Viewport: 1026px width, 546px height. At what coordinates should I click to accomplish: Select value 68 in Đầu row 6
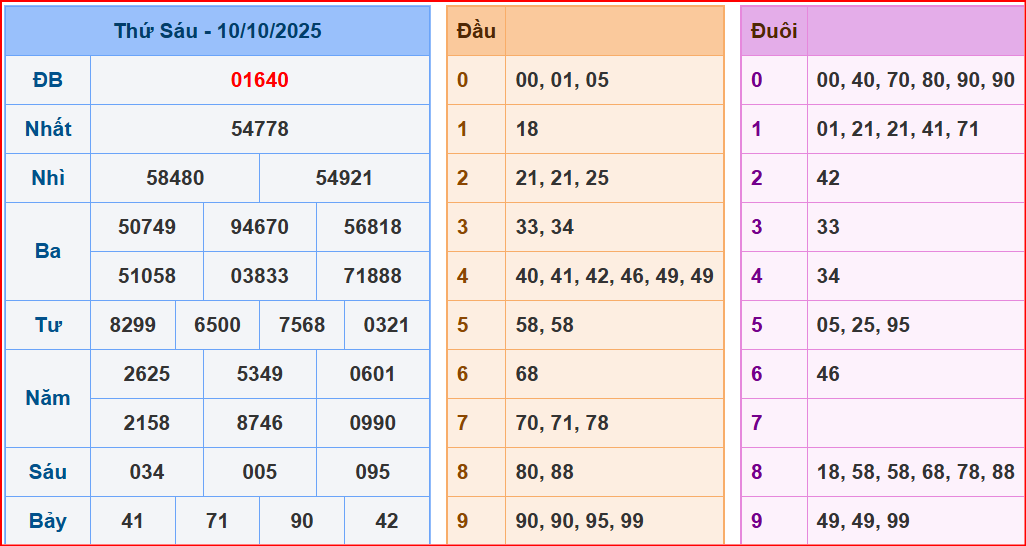coord(527,374)
